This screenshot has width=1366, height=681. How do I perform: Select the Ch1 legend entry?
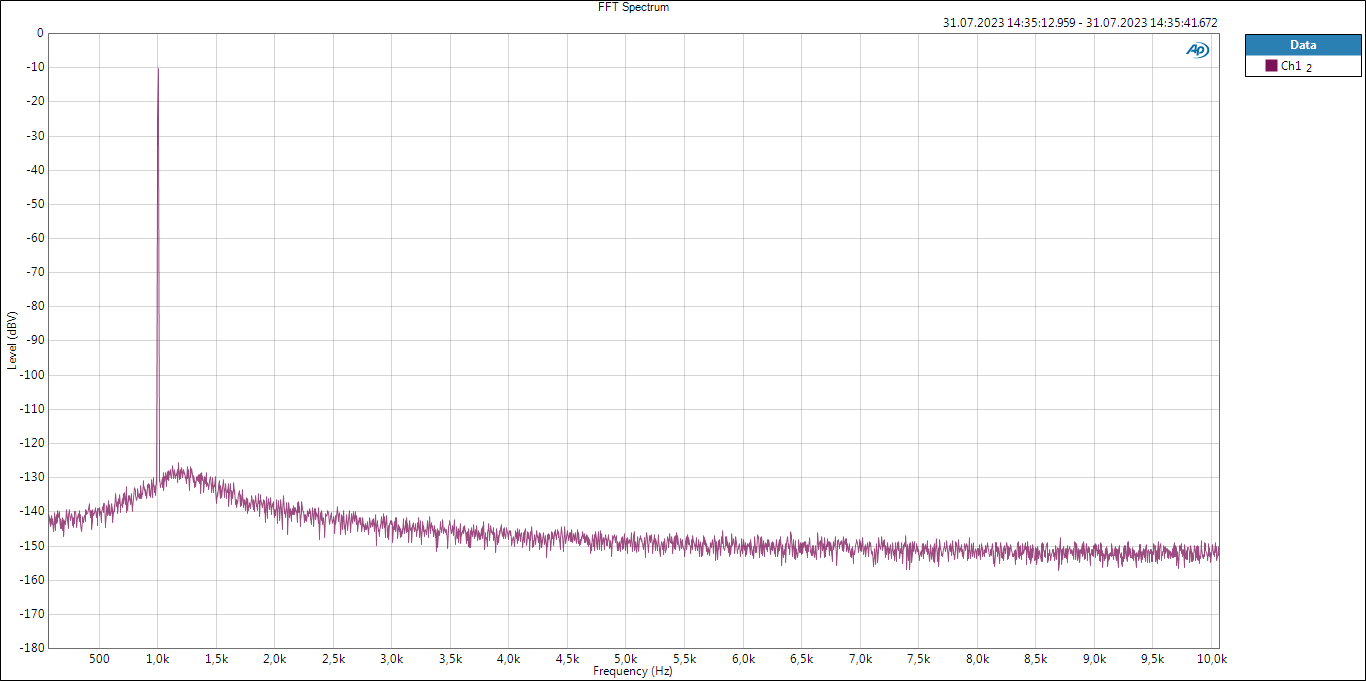click(1303, 66)
